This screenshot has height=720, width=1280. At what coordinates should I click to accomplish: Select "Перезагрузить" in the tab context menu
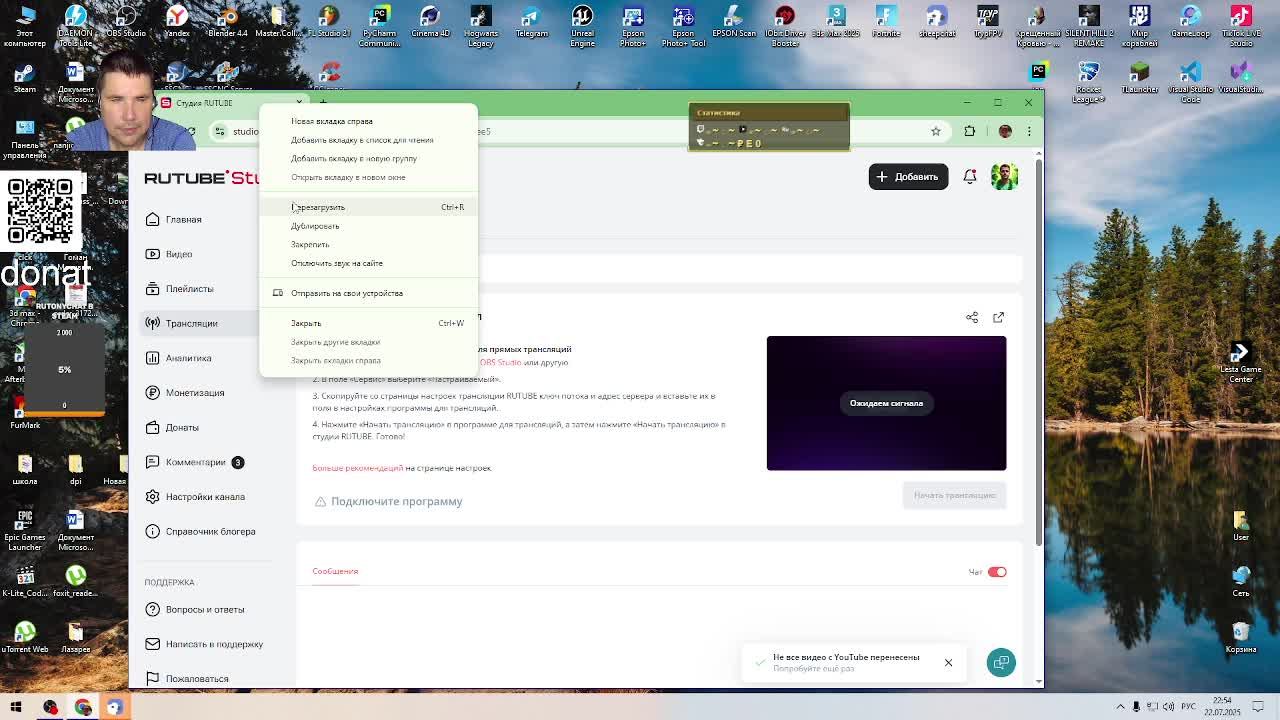click(368, 207)
